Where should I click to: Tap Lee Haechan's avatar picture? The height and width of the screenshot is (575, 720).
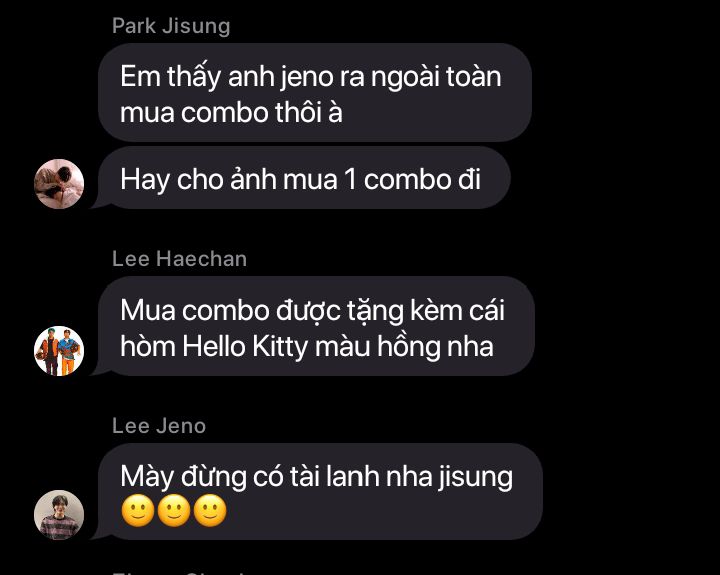(59, 351)
